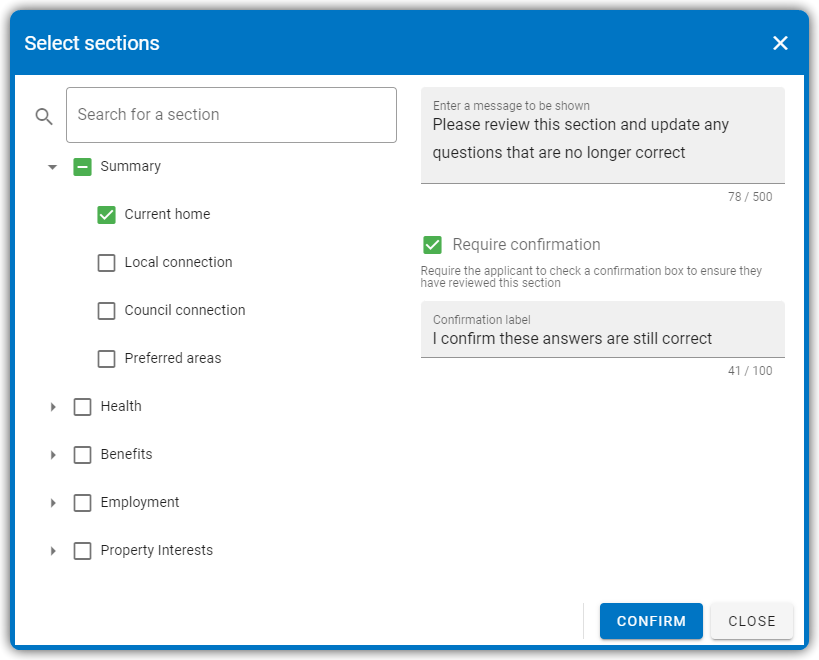Tick the Benefits section checkbox
The image size is (819, 660).
point(83,455)
